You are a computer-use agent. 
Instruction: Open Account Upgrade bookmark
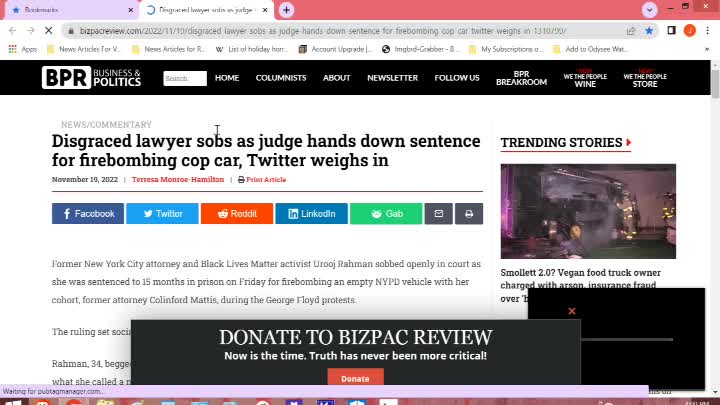[x=335, y=49]
